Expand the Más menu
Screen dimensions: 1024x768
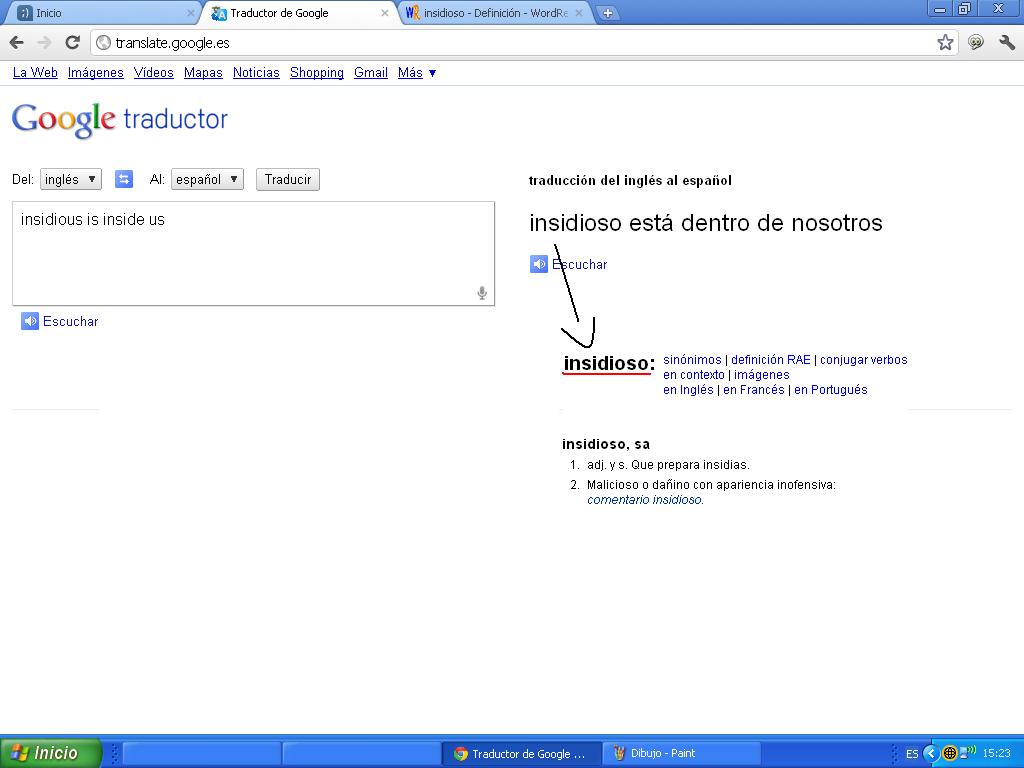point(417,72)
